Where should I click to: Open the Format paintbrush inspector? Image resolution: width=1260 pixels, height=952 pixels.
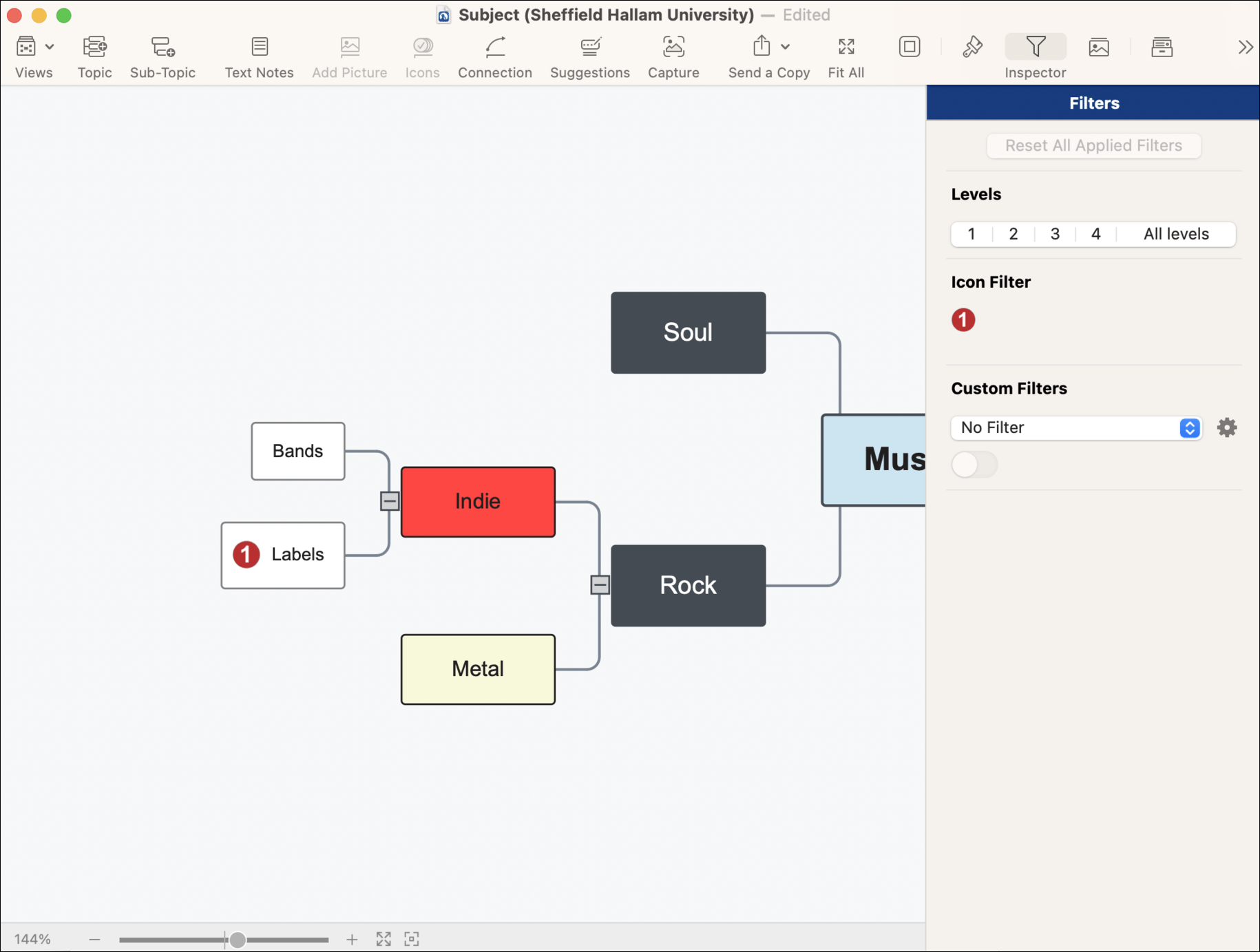pos(972,46)
